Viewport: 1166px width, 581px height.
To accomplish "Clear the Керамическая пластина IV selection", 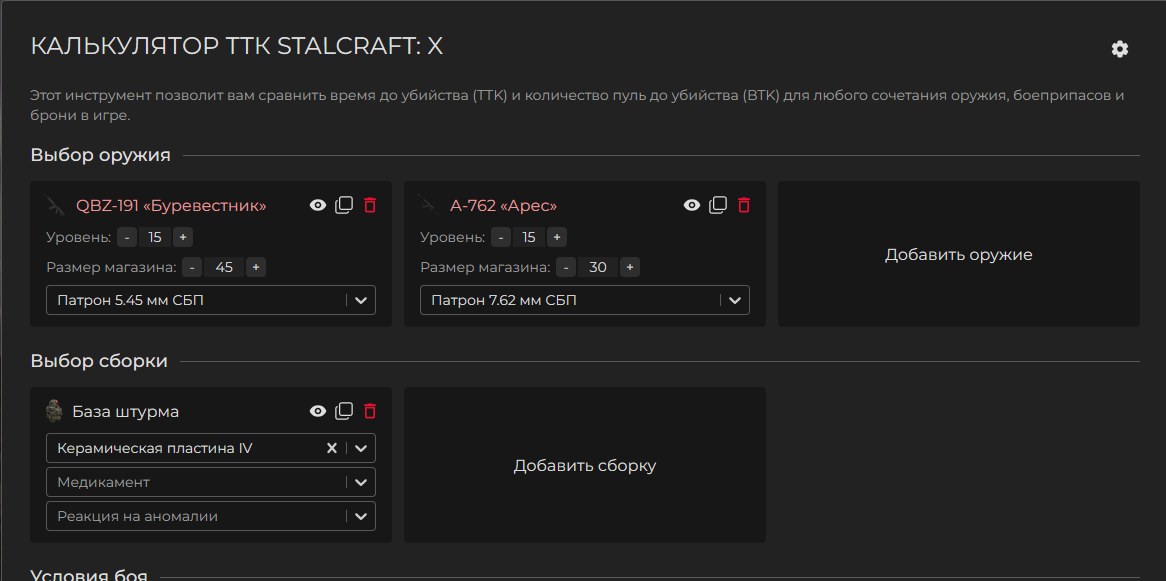I will click(x=332, y=448).
